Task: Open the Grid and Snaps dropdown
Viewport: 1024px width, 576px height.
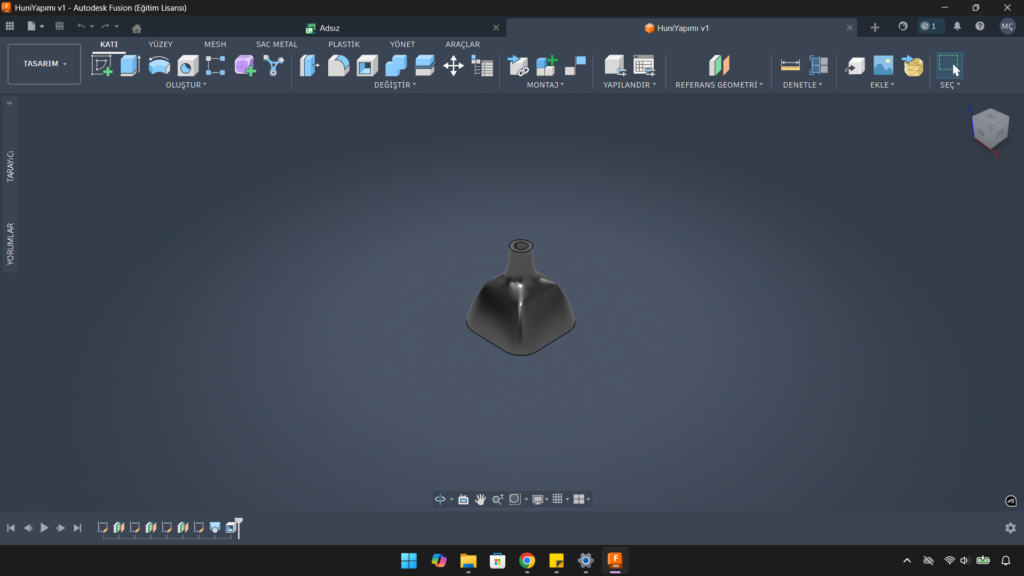Action: 560,499
